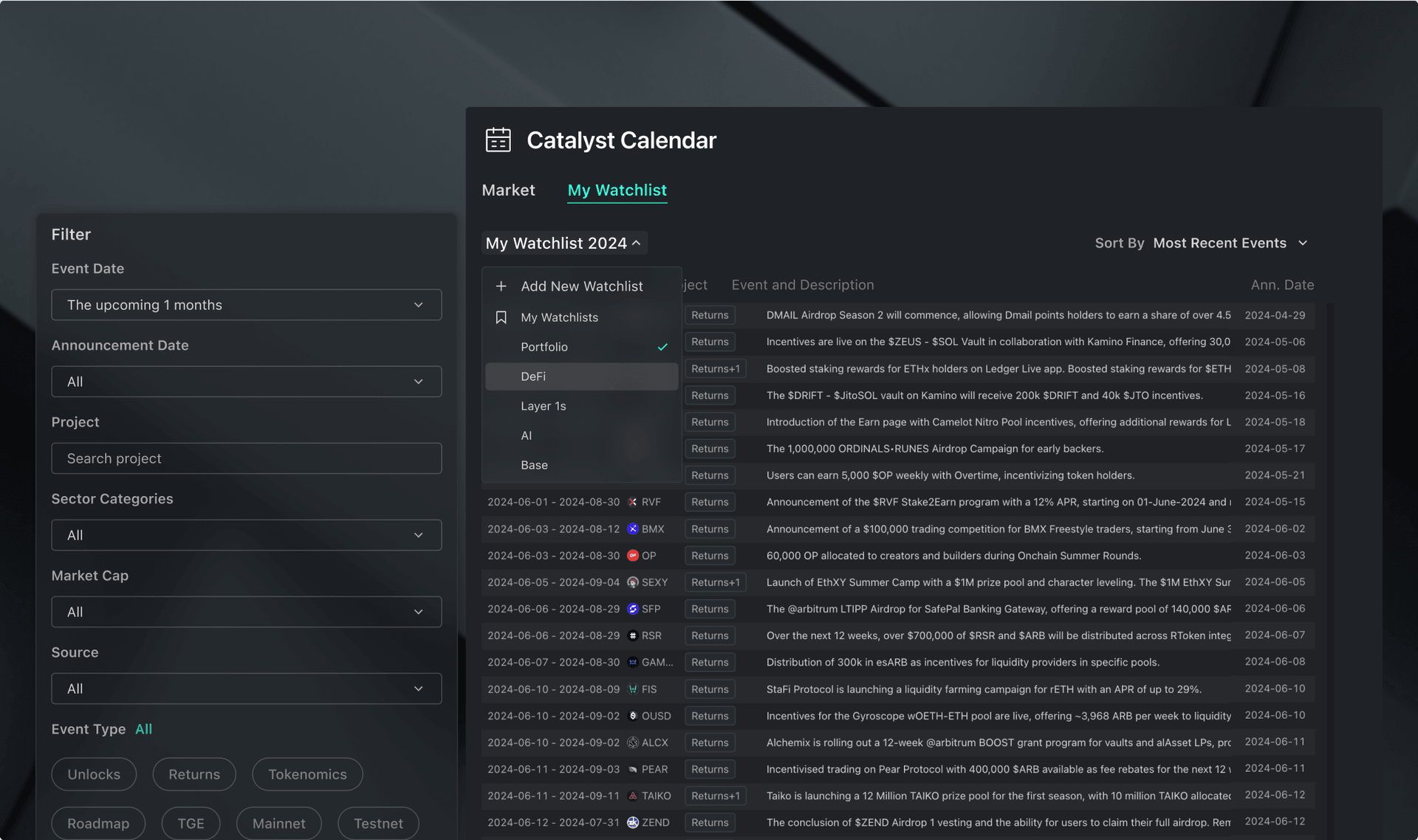The height and width of the screenshot is (840, 1418).
Task: Click the BMX token icon
Action: pyautogui.click(x=633, y=529)
